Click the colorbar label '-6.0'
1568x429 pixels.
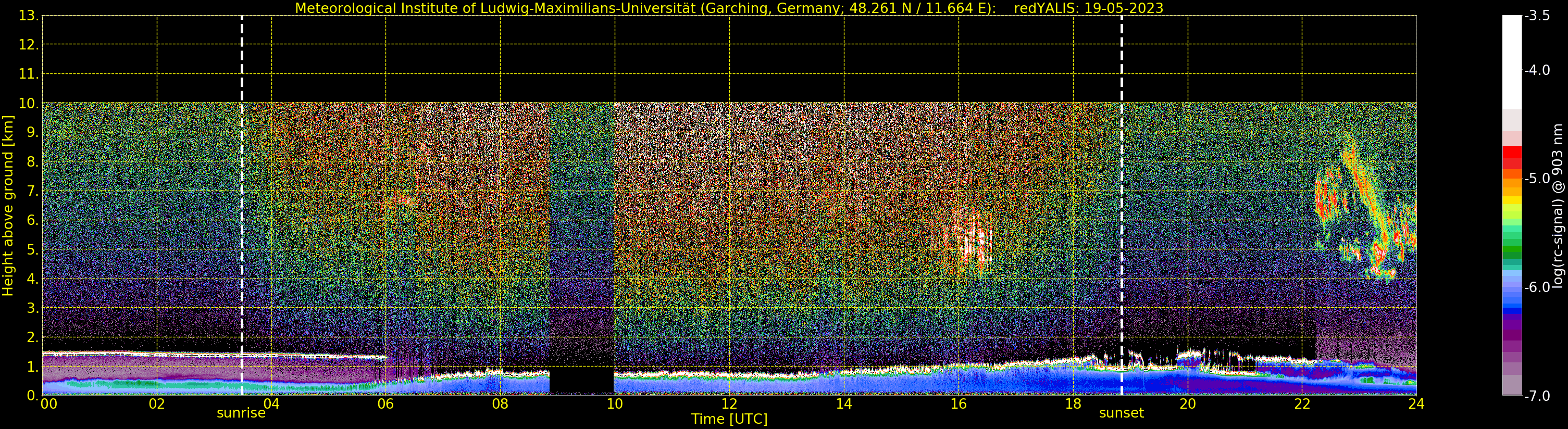(x=1537, y=287)
